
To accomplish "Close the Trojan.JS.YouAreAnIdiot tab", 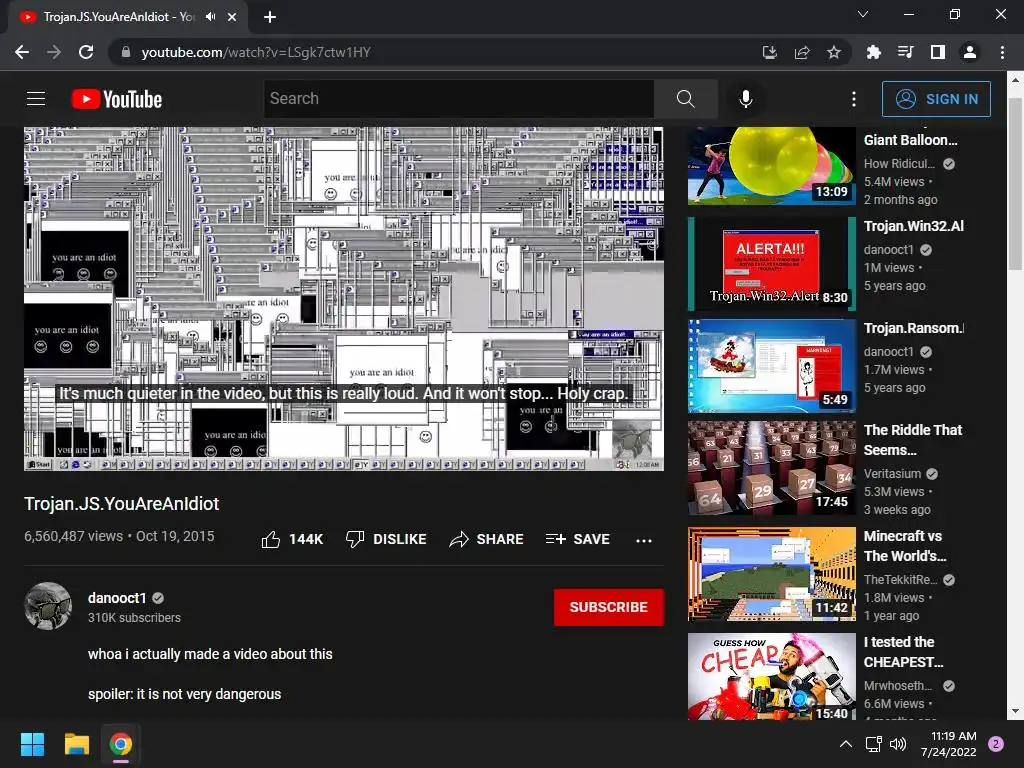I will click(x=232, y=17).
